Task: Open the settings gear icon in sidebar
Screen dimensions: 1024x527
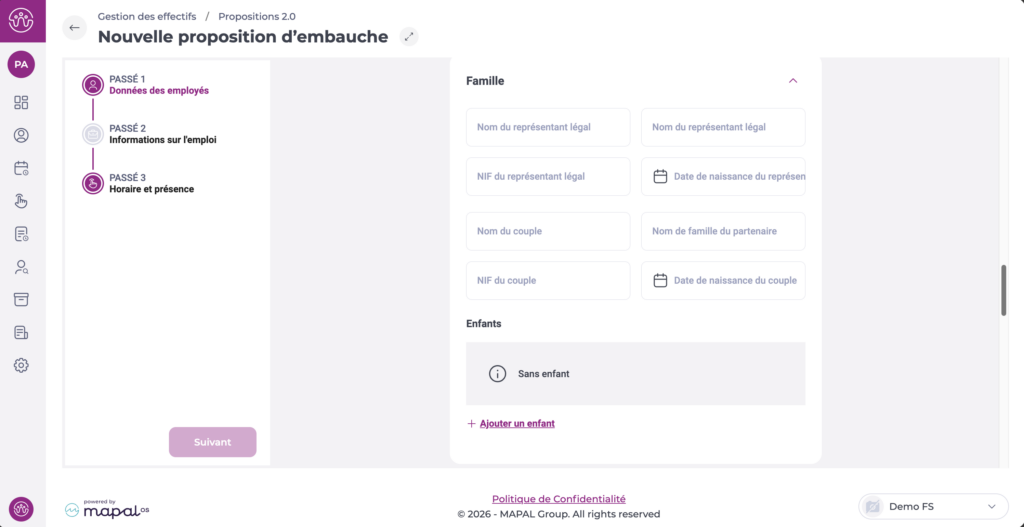Action: pos(21,365)
